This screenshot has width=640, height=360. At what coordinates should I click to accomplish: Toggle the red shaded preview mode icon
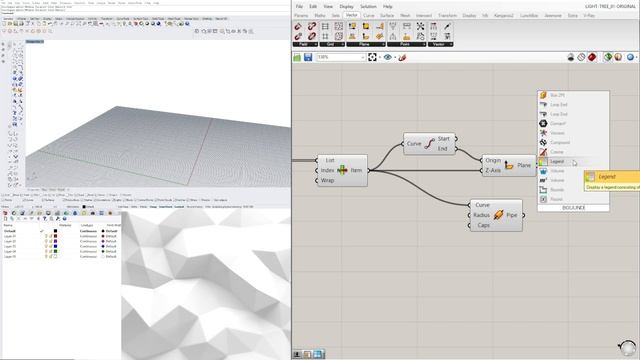click(x=592, y=57)
